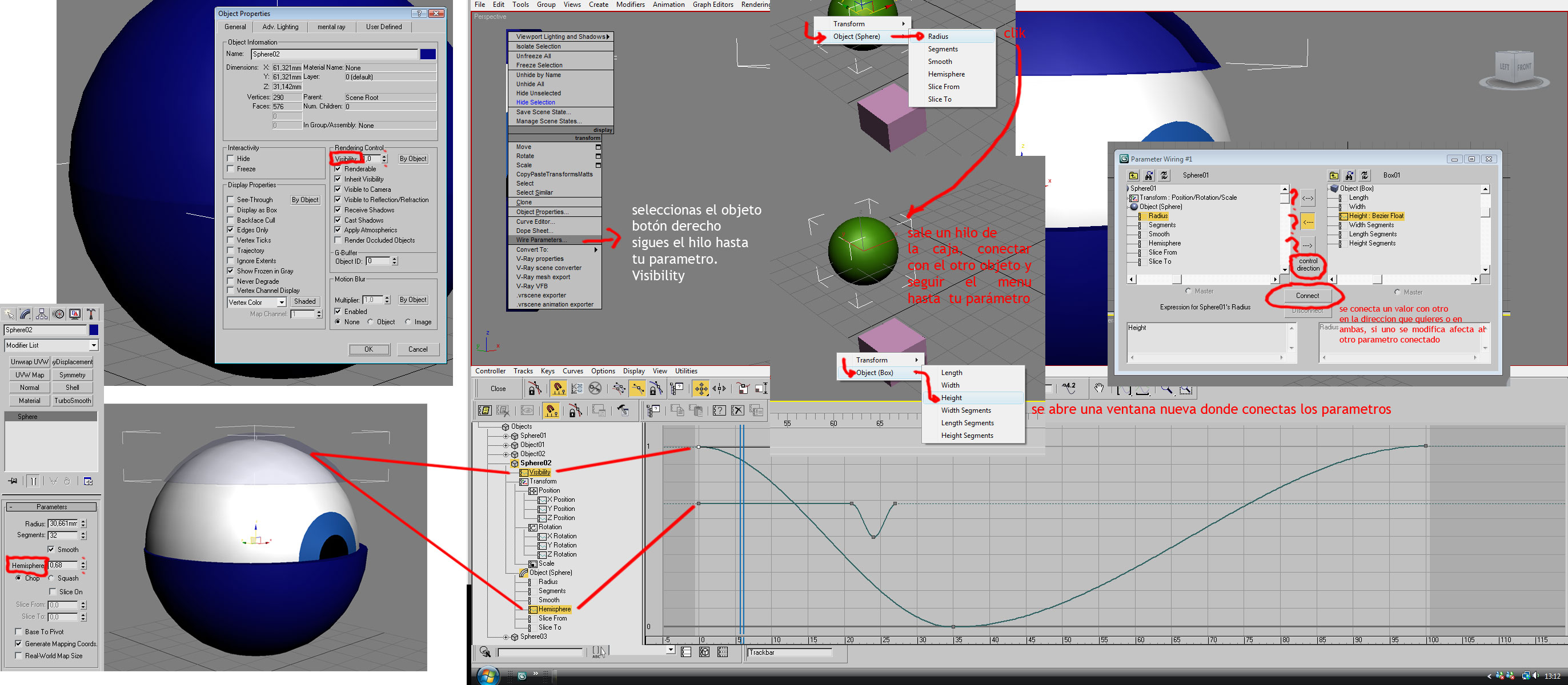The image size is (1568, 685).
Task: Enable the See-Through checkbox
Action: pos(231,200)
